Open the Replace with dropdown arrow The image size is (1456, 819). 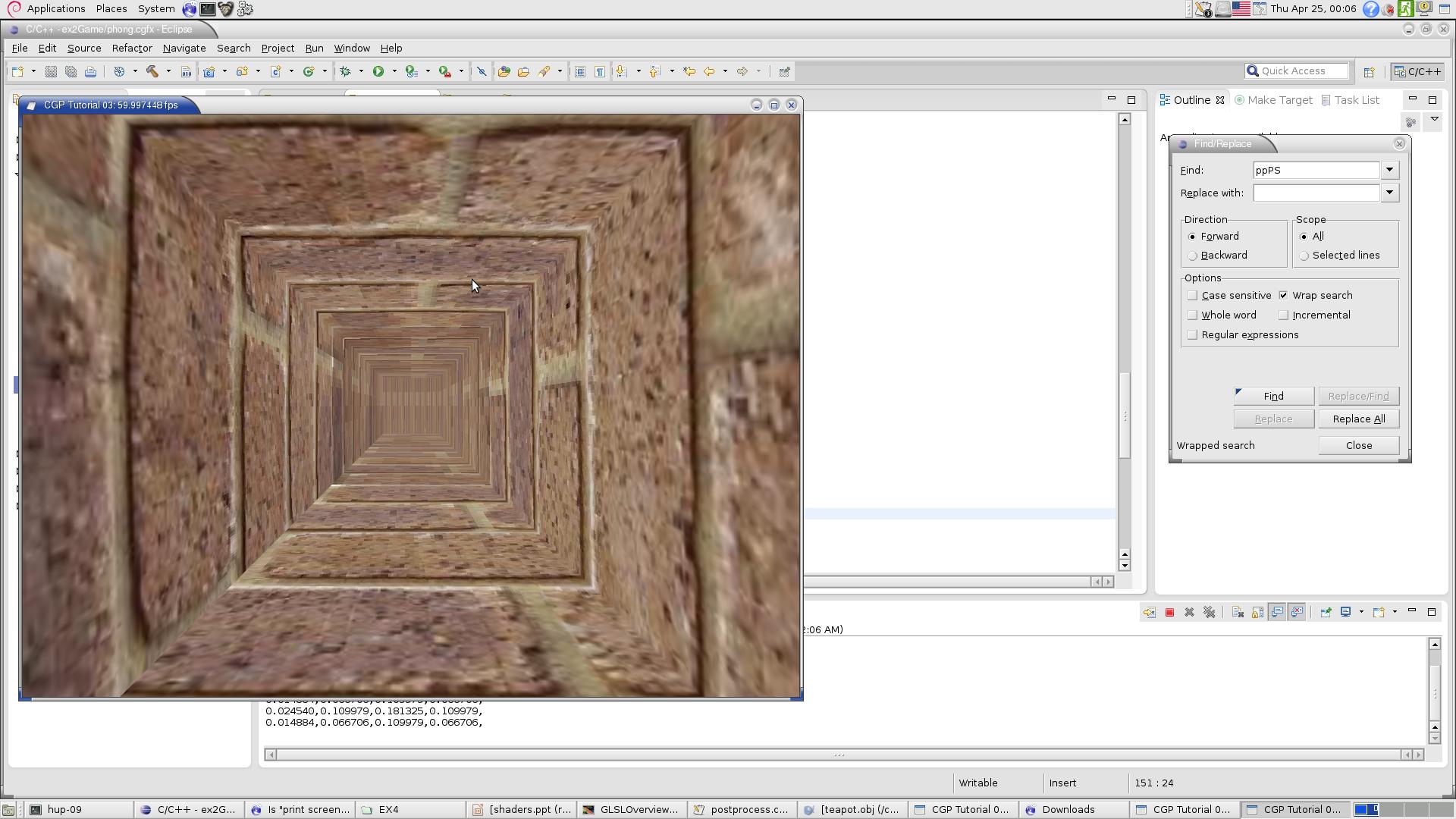(x=1389, y=193)
